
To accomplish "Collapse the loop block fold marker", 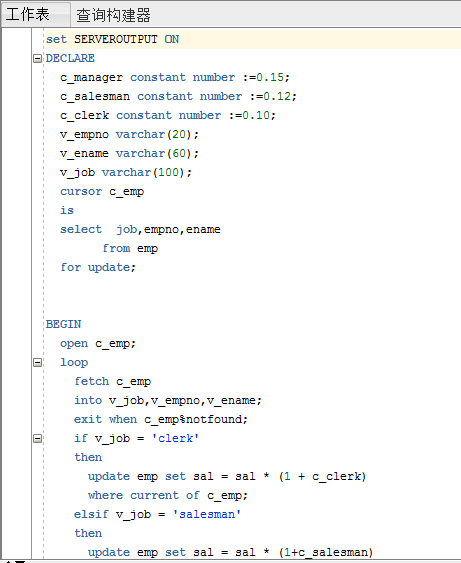I will tap(37, 362).
